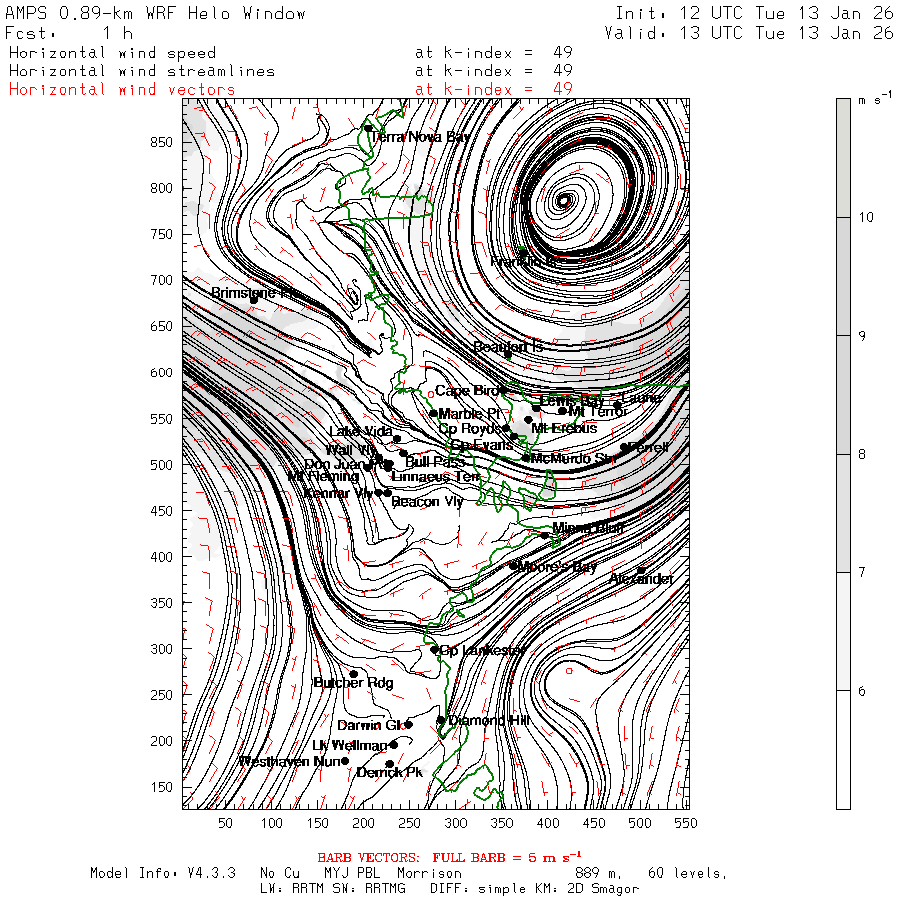Click the center of the cyclonic spiral
Screen dimensions: 900x900
[x=565, y=200]
